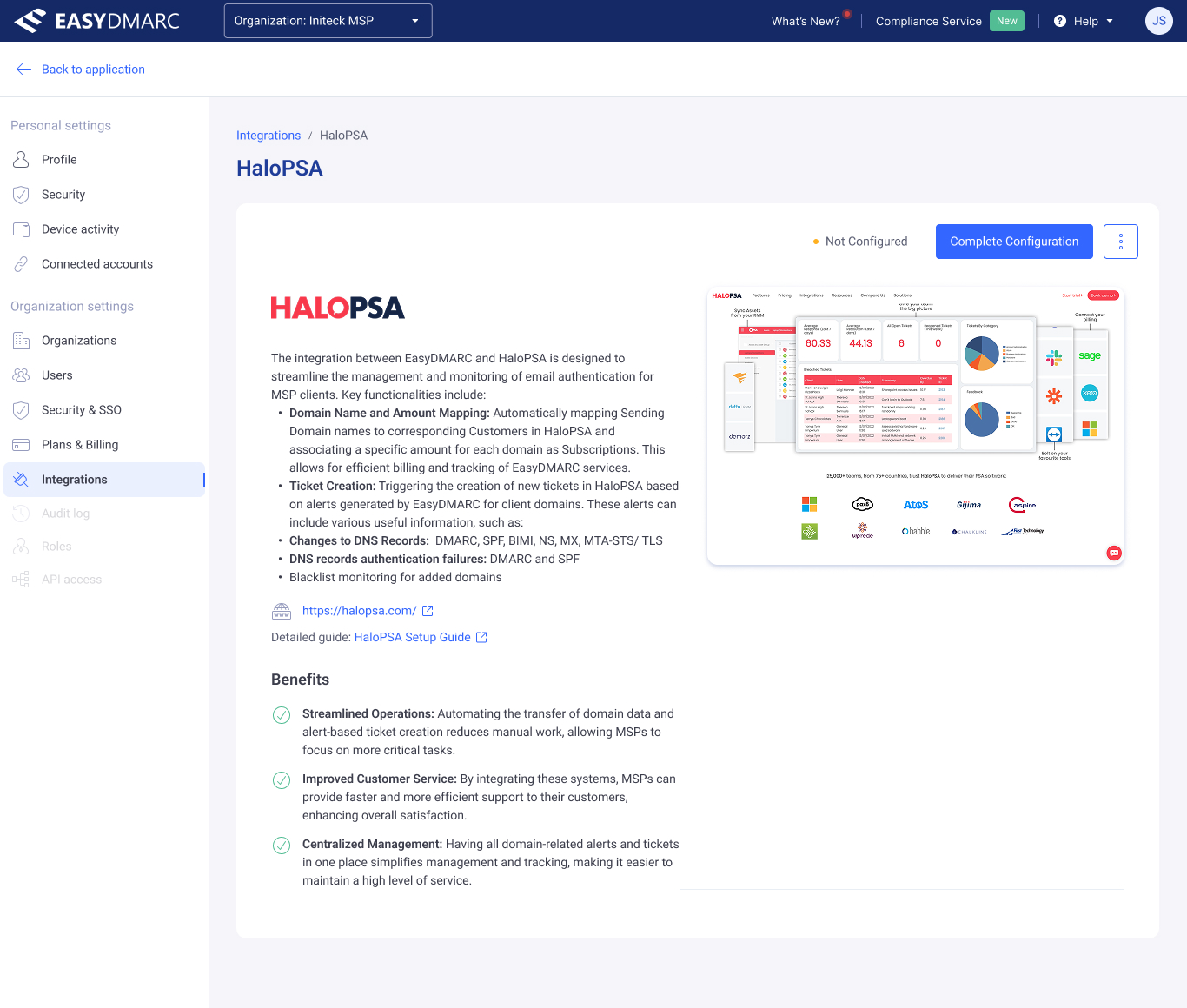Click the Users group icon
Screen dimensions: 1187x1008
[21, 375]
